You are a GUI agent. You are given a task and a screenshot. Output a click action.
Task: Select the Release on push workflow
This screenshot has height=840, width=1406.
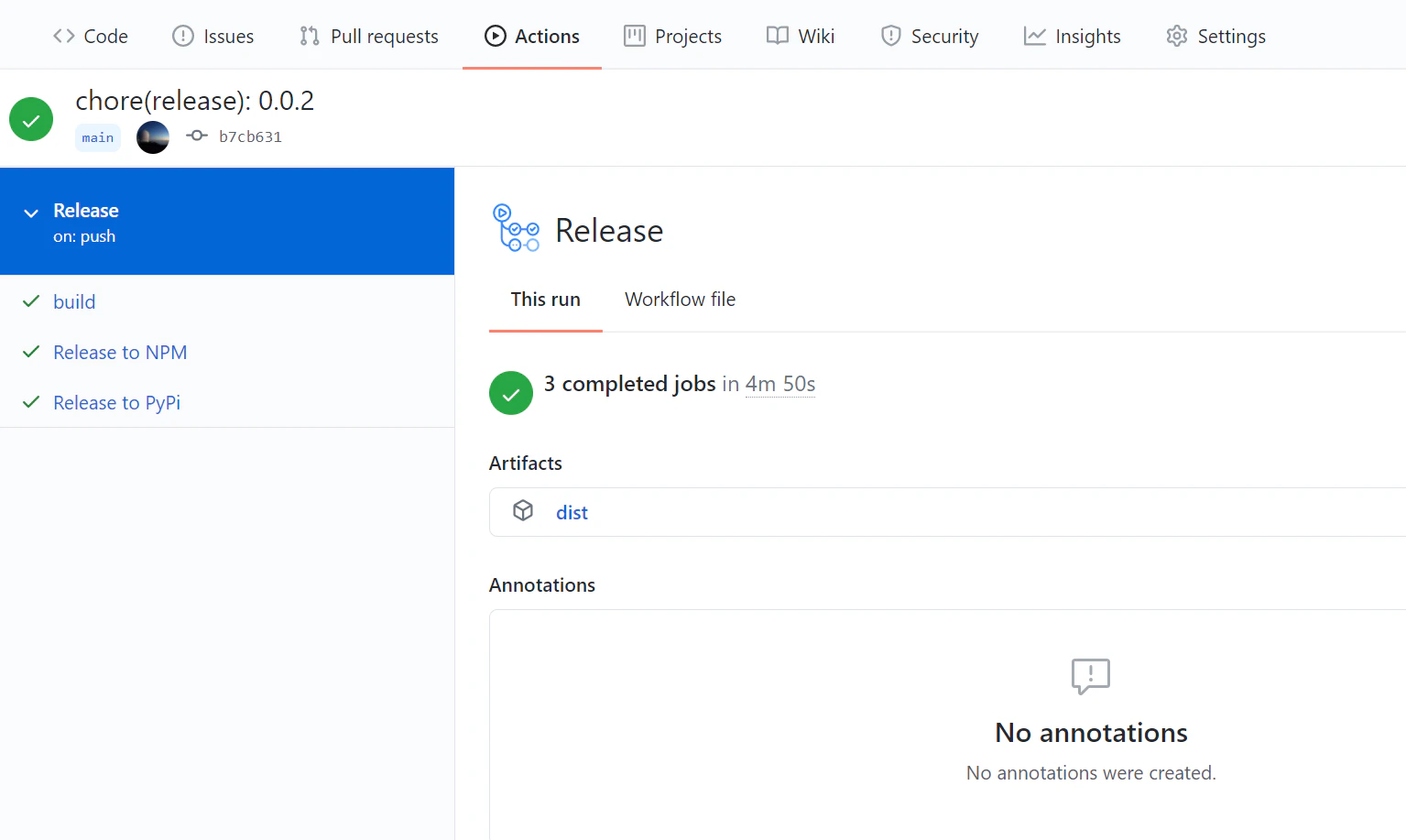(x=227, y=221)
